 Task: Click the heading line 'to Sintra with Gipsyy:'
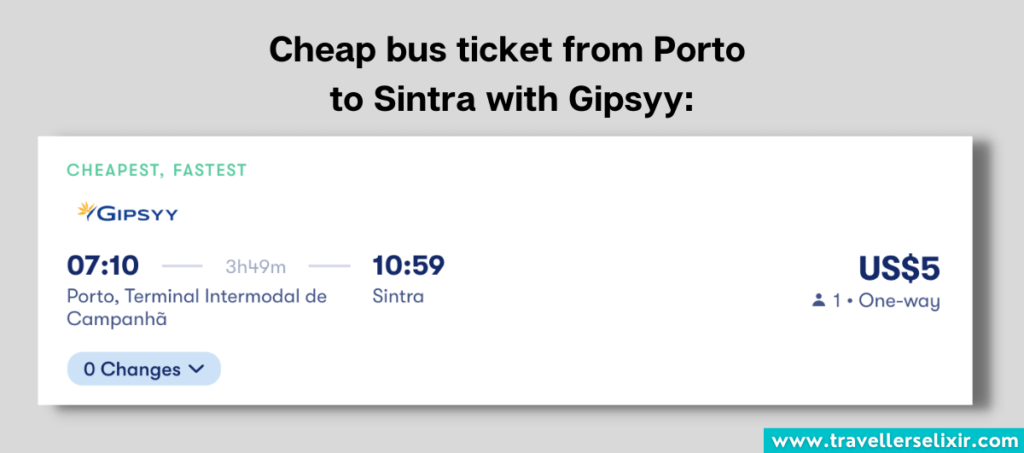[511, 101]
